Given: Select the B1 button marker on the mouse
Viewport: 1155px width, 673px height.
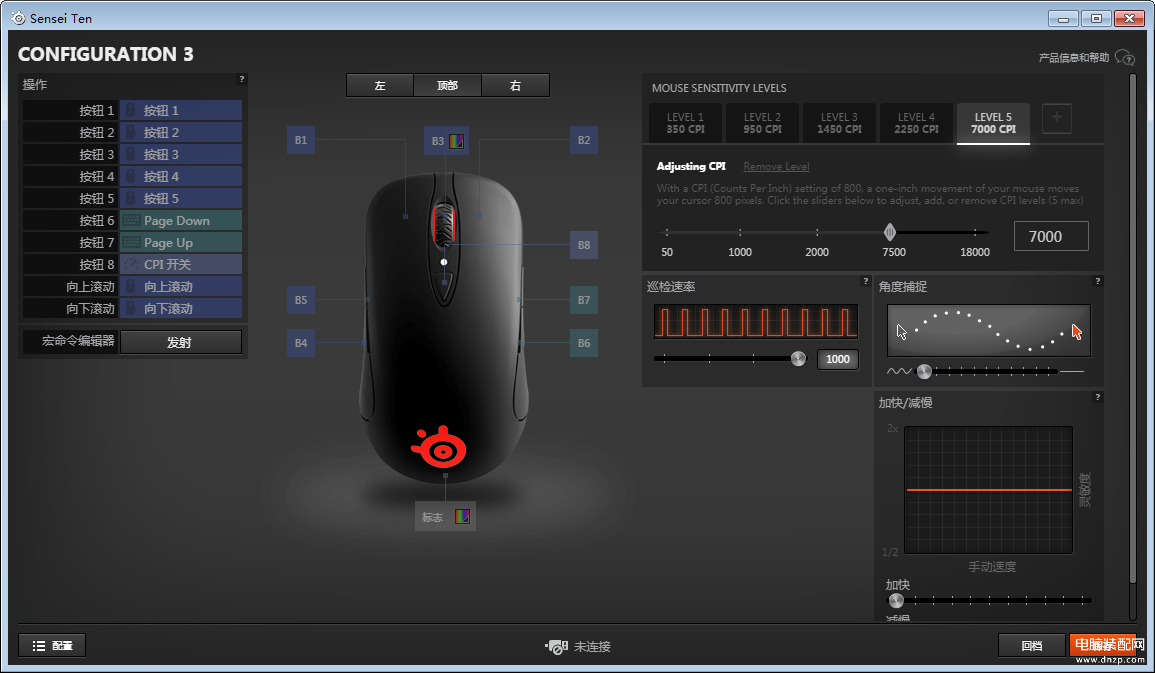Looking at the screenshot, I should pos(301,140).
